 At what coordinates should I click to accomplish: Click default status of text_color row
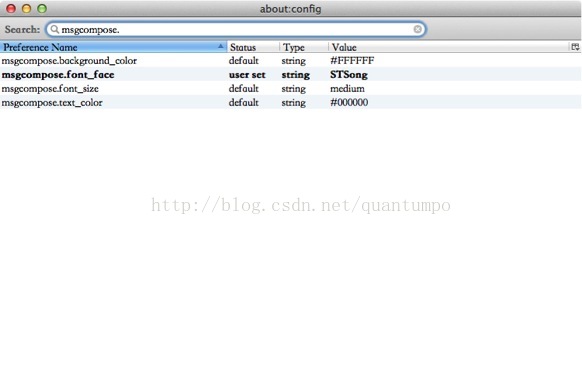pos(243,102)
